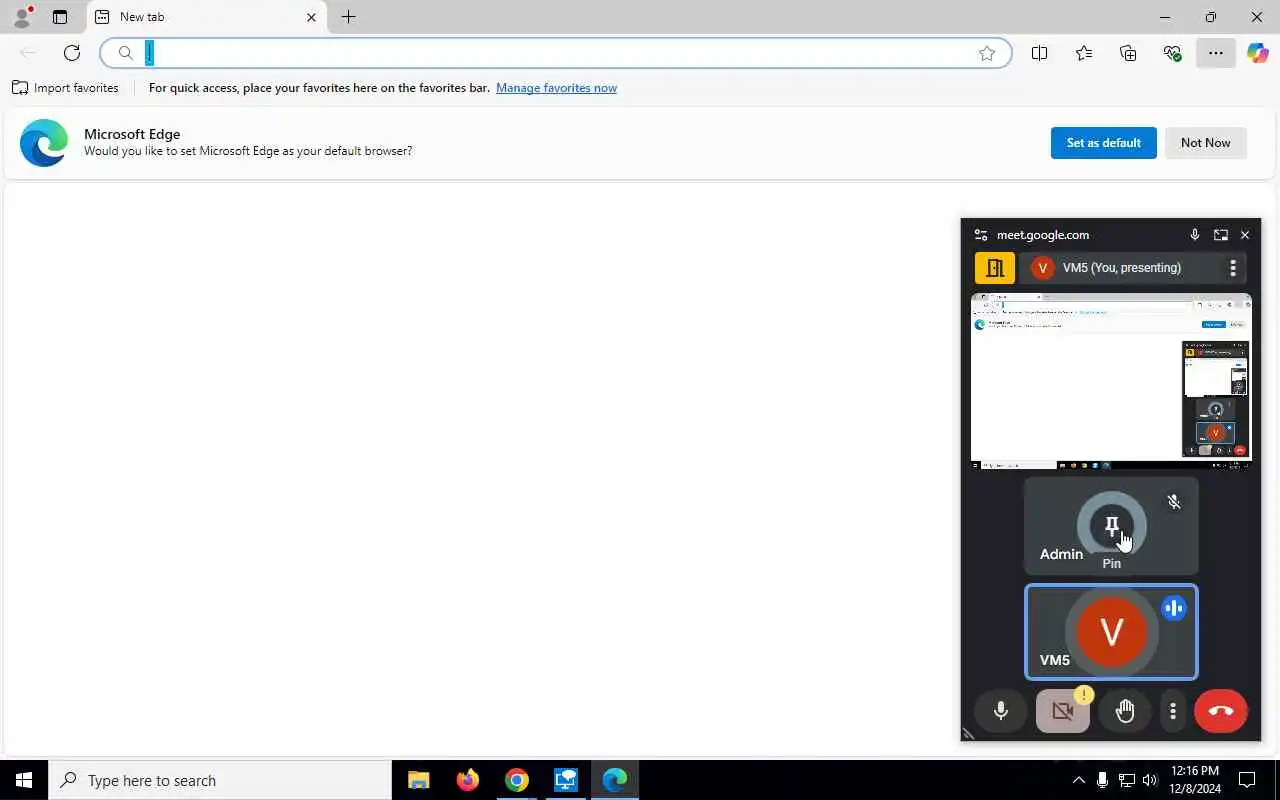This screenshot has height=800, width=1280.
Task: Click the taskbar microphone tray icon
Action: pyautogui.click(x=1102, y=780)
